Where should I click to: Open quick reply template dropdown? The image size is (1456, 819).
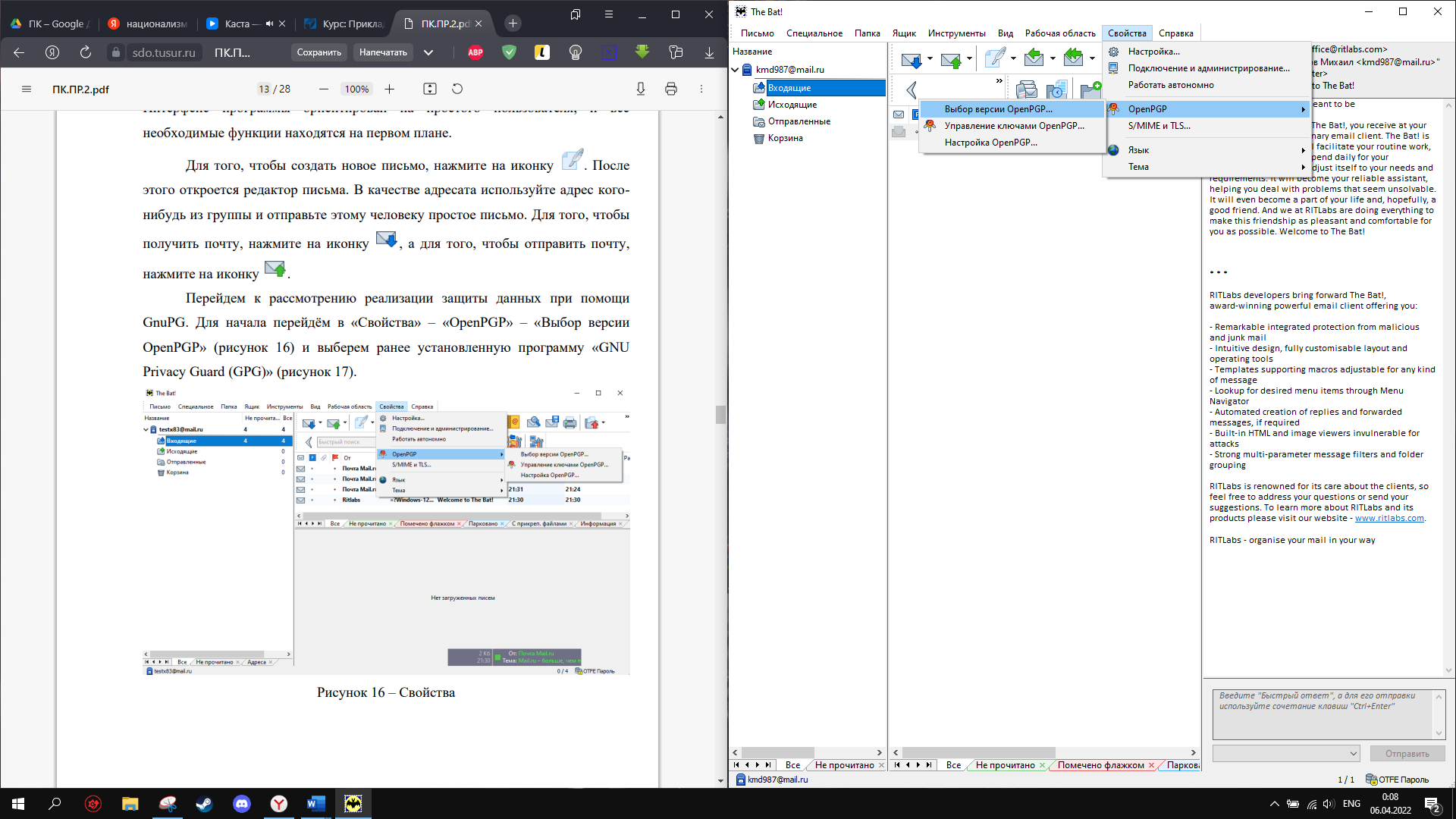pos(1354,754)
